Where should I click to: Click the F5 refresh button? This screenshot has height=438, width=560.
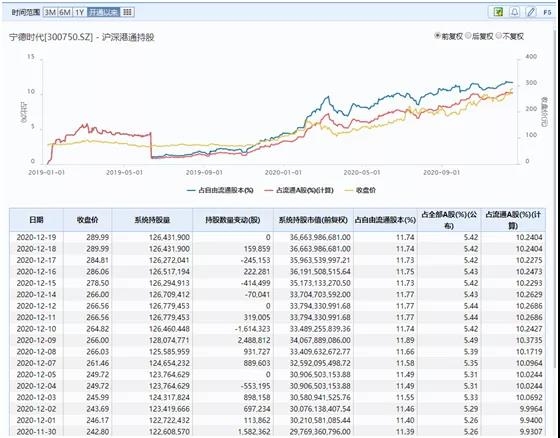[x=547, y=12]
